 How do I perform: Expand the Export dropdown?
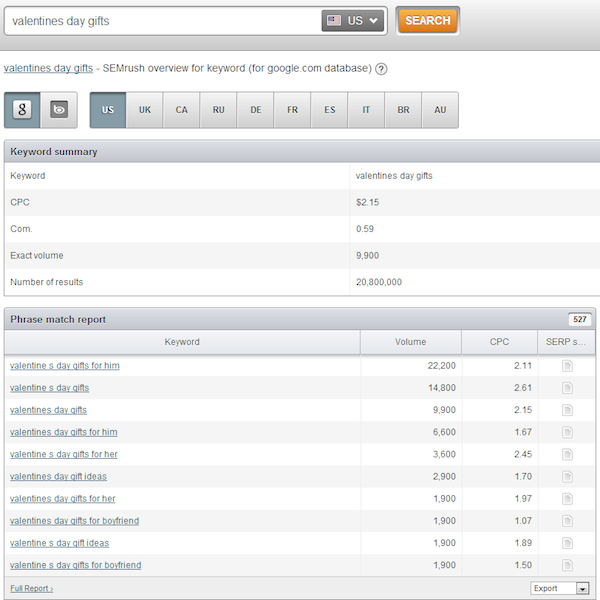click(x=560, y=588)
